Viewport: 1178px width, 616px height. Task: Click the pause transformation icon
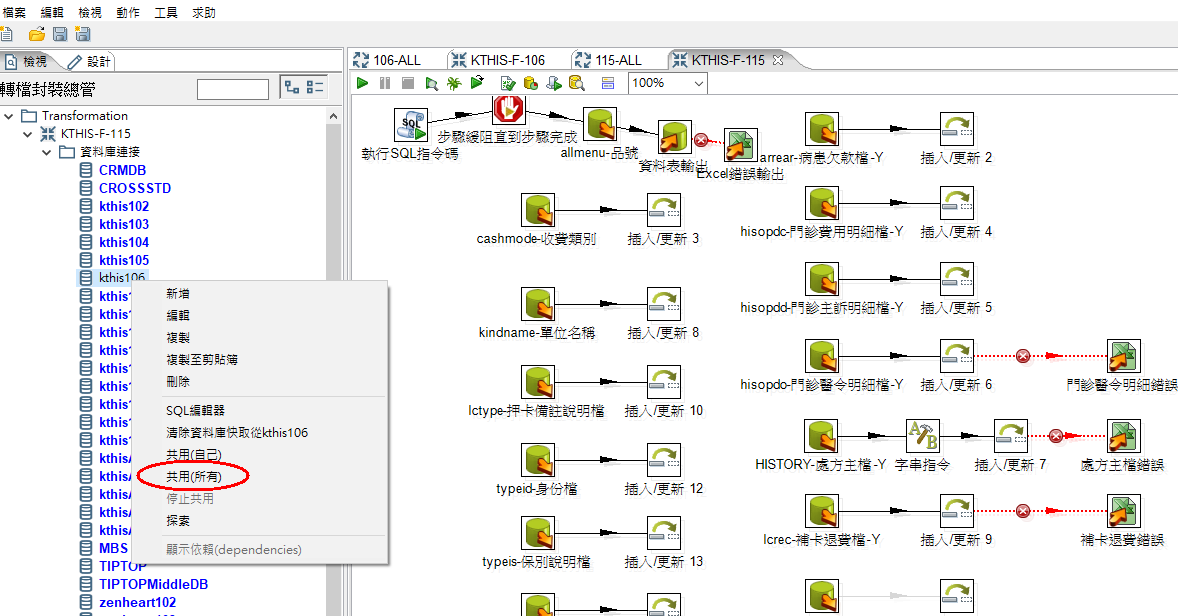pos(385,84)
